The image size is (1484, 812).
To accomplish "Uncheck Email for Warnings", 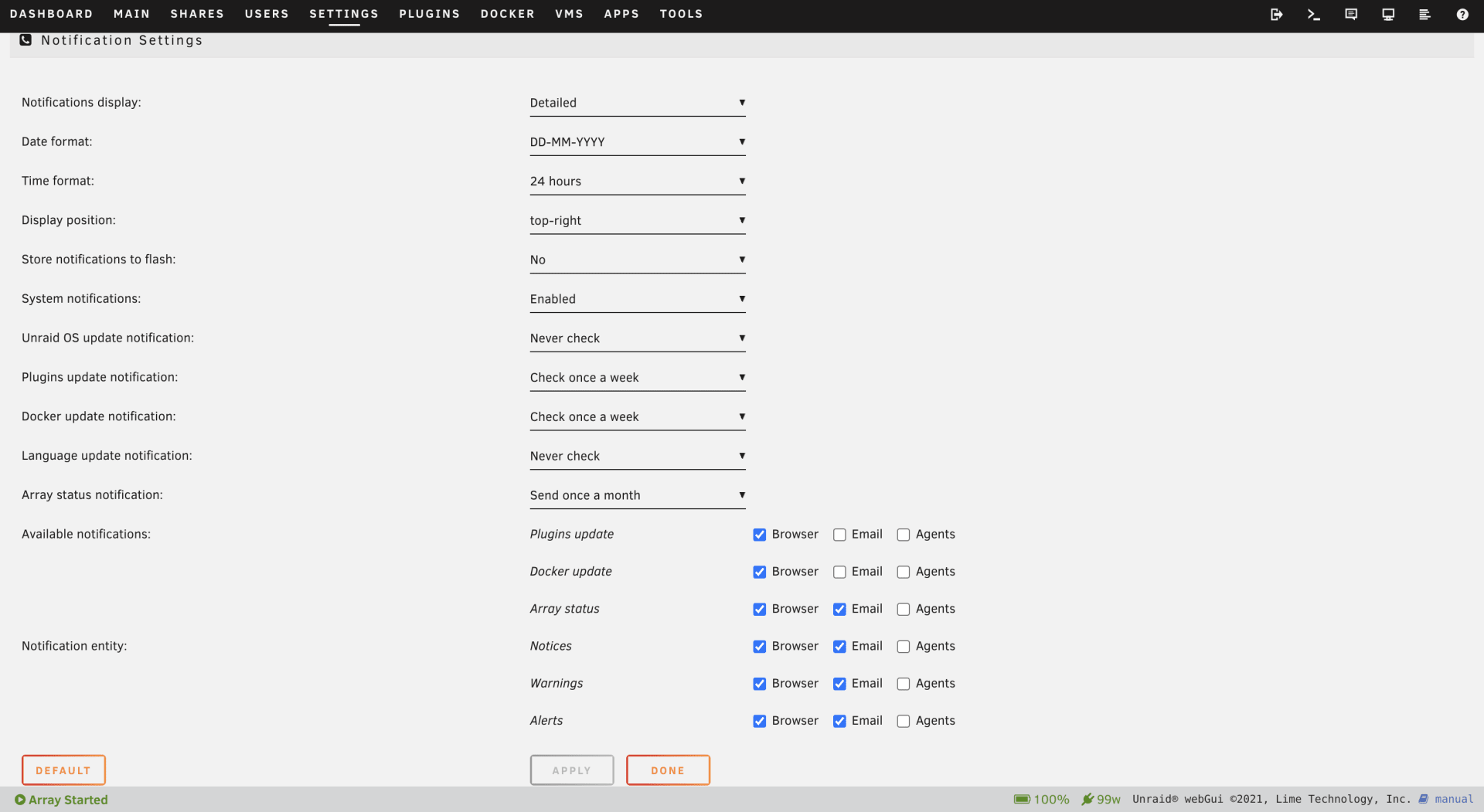I will 839,684.
